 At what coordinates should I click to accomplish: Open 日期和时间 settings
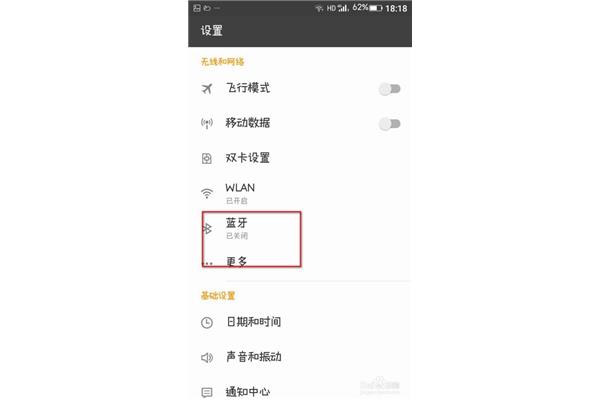(x=300, y=322)
